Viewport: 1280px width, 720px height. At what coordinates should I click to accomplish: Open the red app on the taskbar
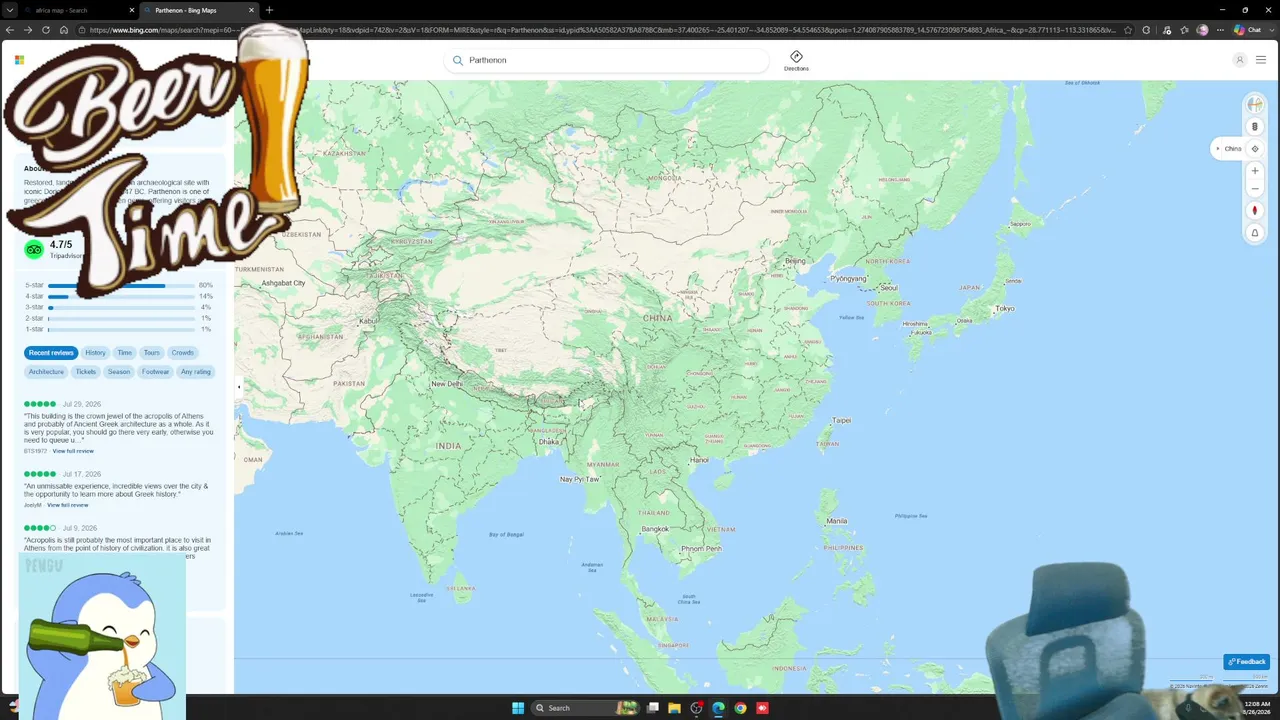762,708
